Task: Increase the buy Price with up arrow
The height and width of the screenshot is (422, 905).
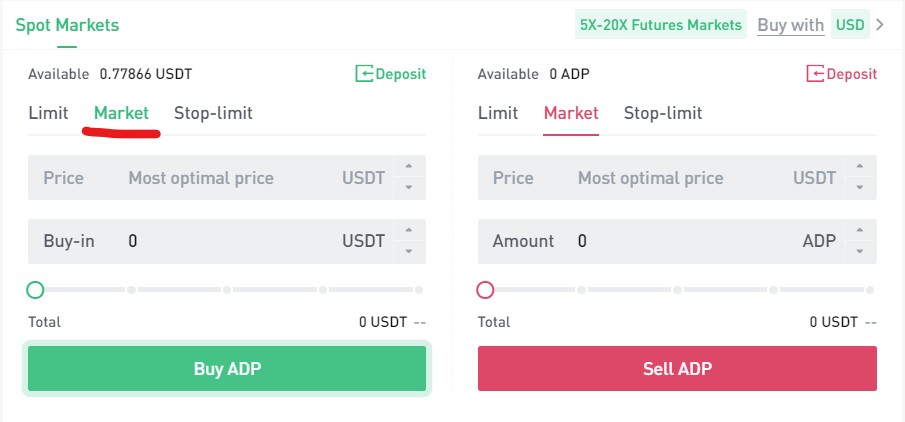Action: tap(407, 167)
